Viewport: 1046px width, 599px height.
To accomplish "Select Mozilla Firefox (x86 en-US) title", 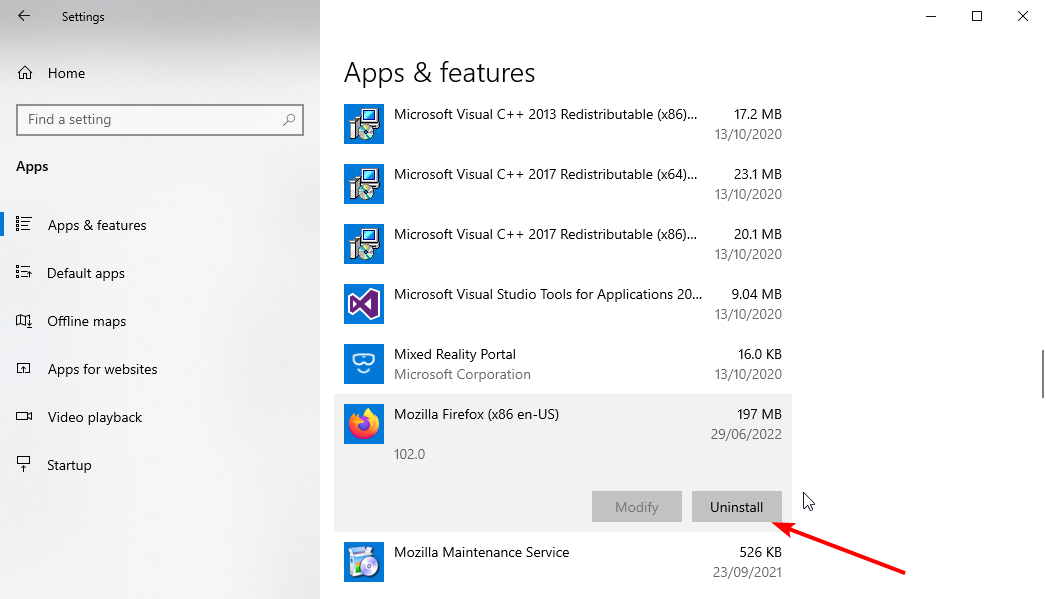I will pos(476,414).
